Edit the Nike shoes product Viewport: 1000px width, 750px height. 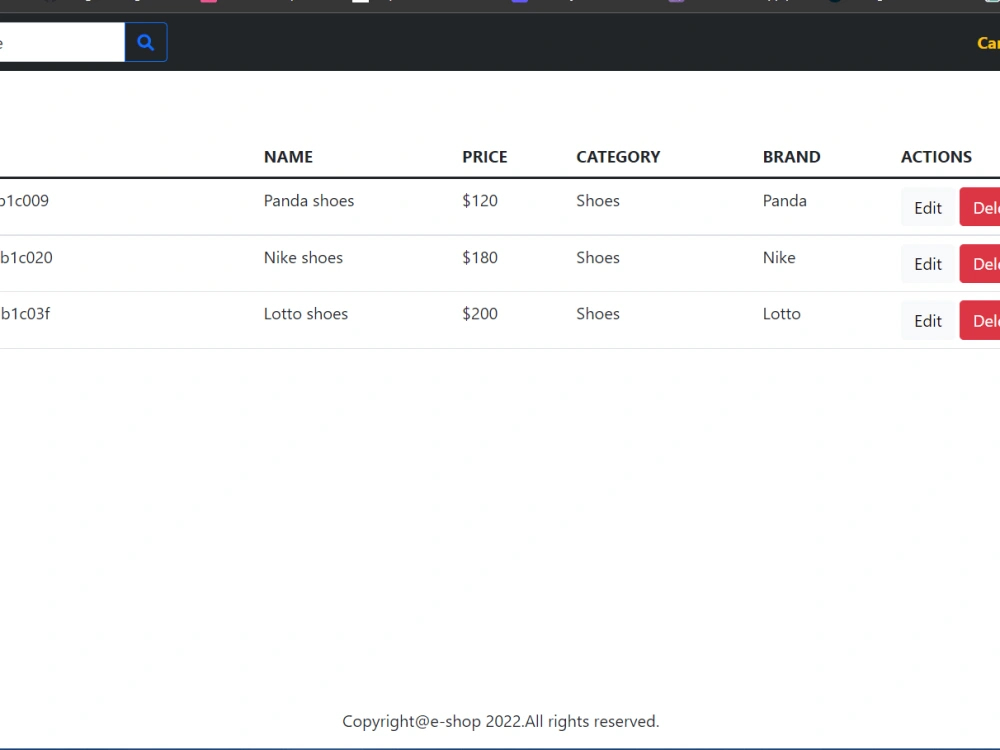[x=928, y=264]
